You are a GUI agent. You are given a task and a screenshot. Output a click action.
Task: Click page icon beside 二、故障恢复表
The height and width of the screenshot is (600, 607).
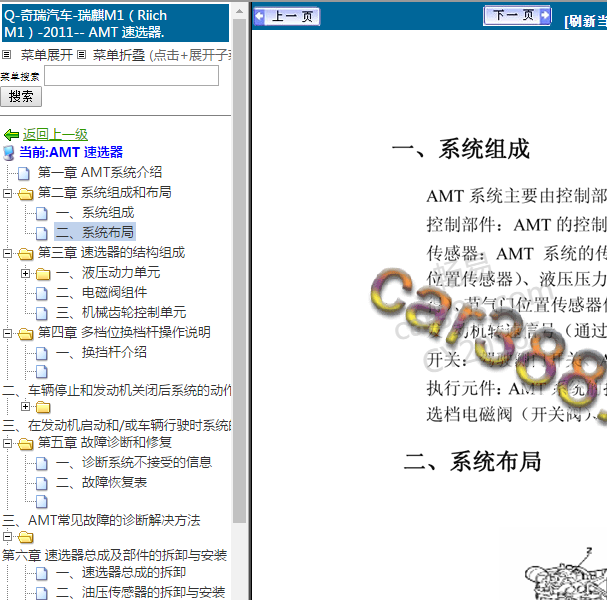tap(42, 483)
